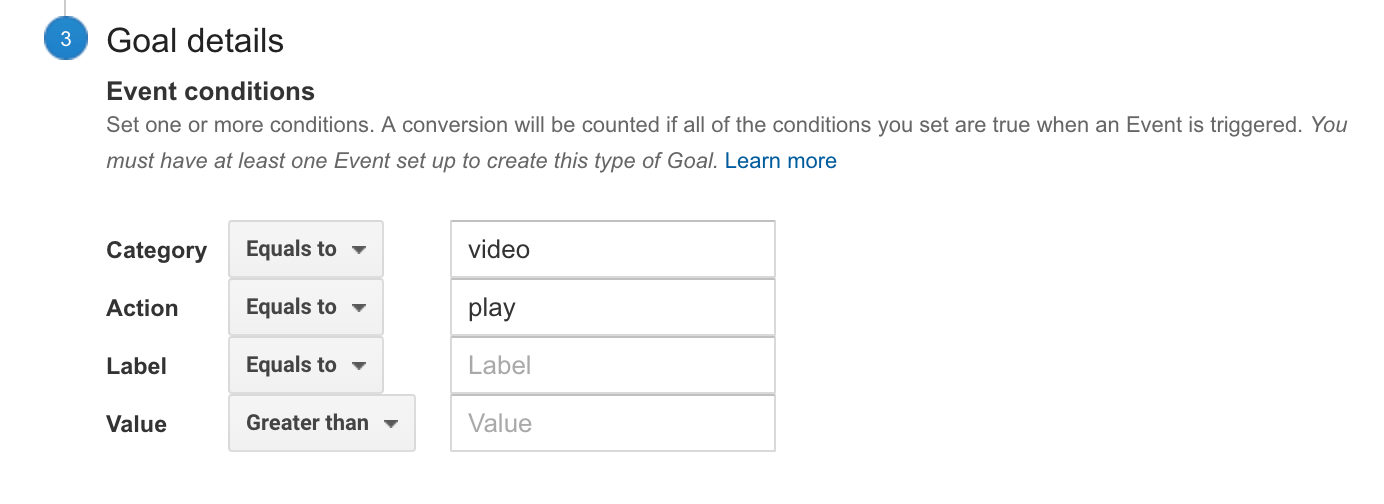Open the Action "Equals to" dropdown
The height and width of the screenshot is (504, 1384).
305,308
